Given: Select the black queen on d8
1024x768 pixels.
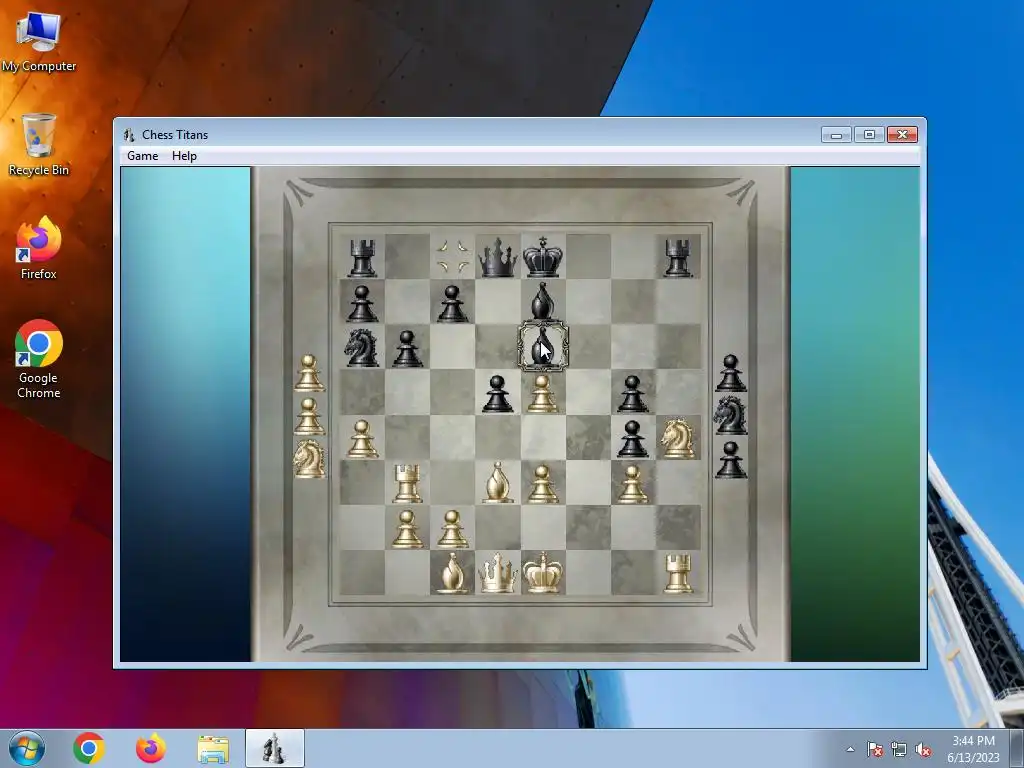Looking at the screenshot, I should point(498,257).
